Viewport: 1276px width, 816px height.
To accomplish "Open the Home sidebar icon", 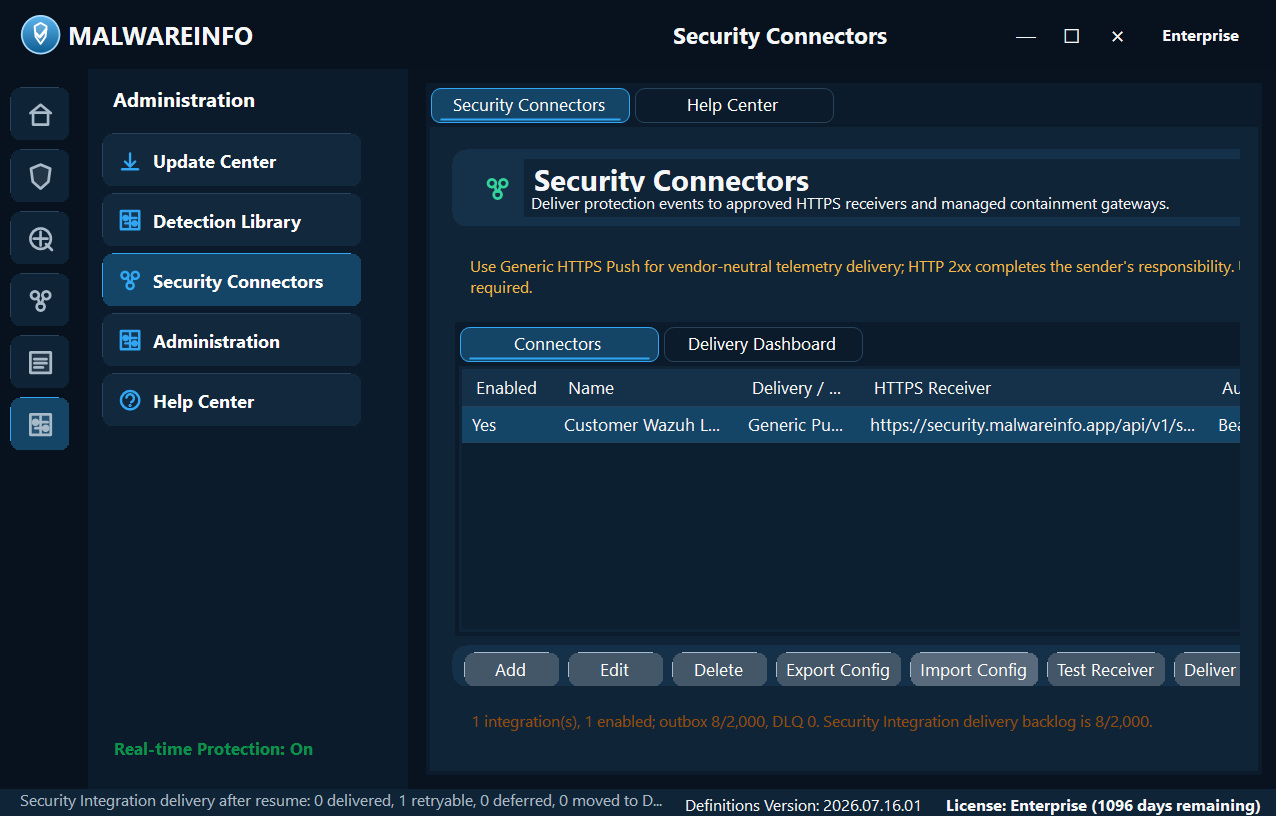I will [40, 115].
